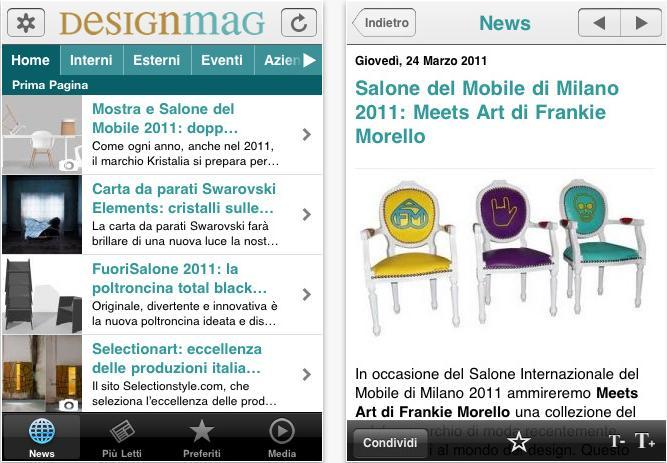The height and width of the screenshot is (463, 667).
Task: Open Carta da parati Swarovski chevron
Action: (x=307, y=215)
